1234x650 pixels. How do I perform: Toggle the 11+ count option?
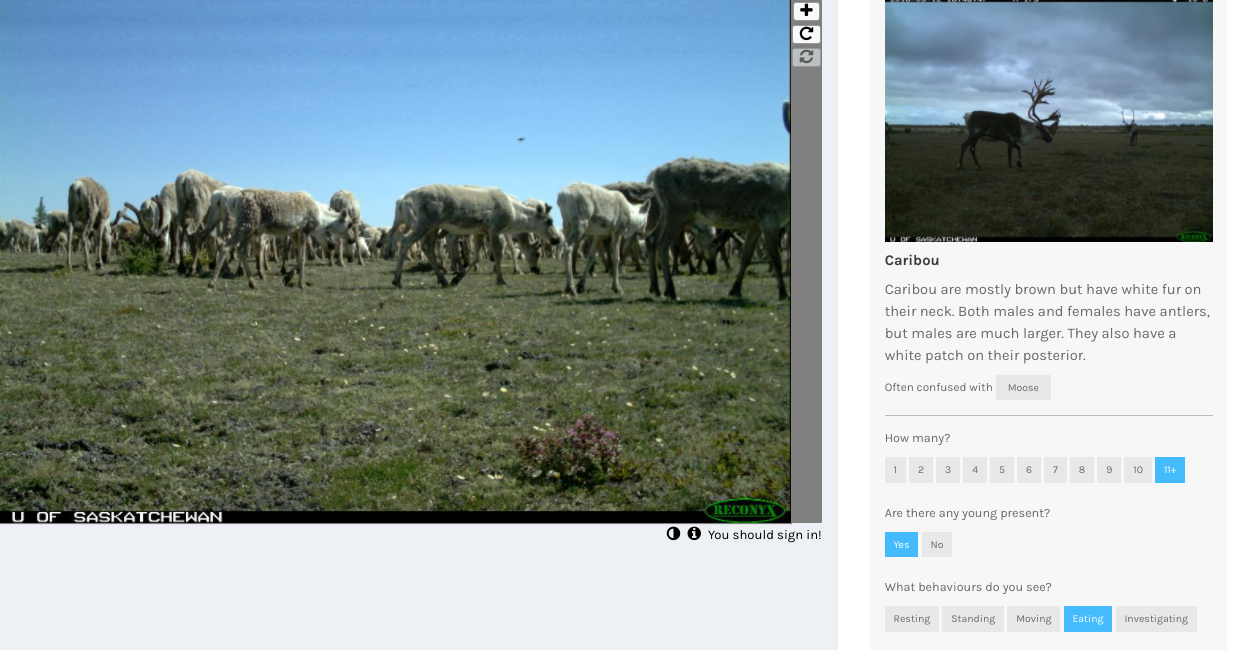pos(1170,470)
